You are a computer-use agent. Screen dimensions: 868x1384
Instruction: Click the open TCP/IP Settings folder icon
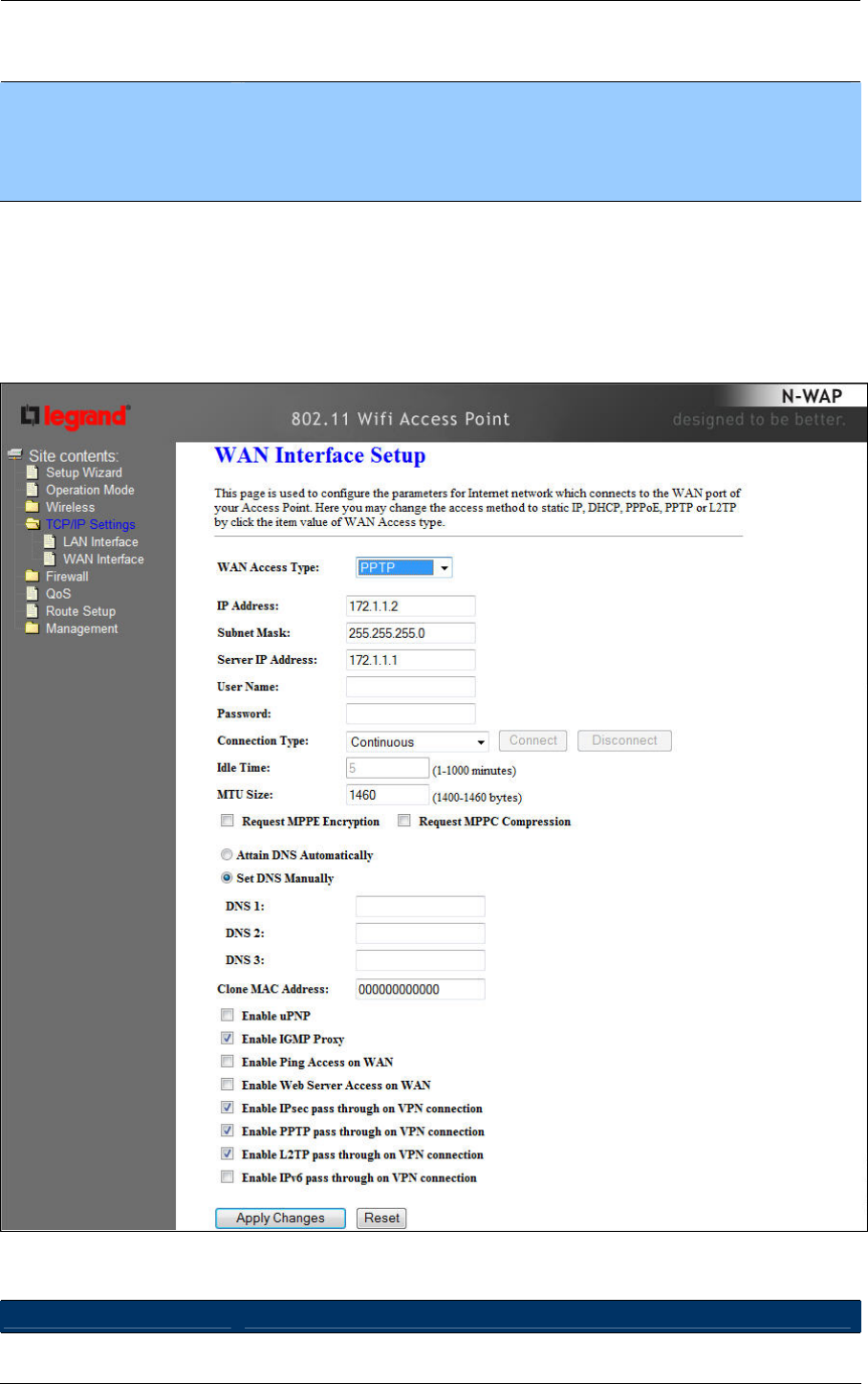[x=33, y=524]
